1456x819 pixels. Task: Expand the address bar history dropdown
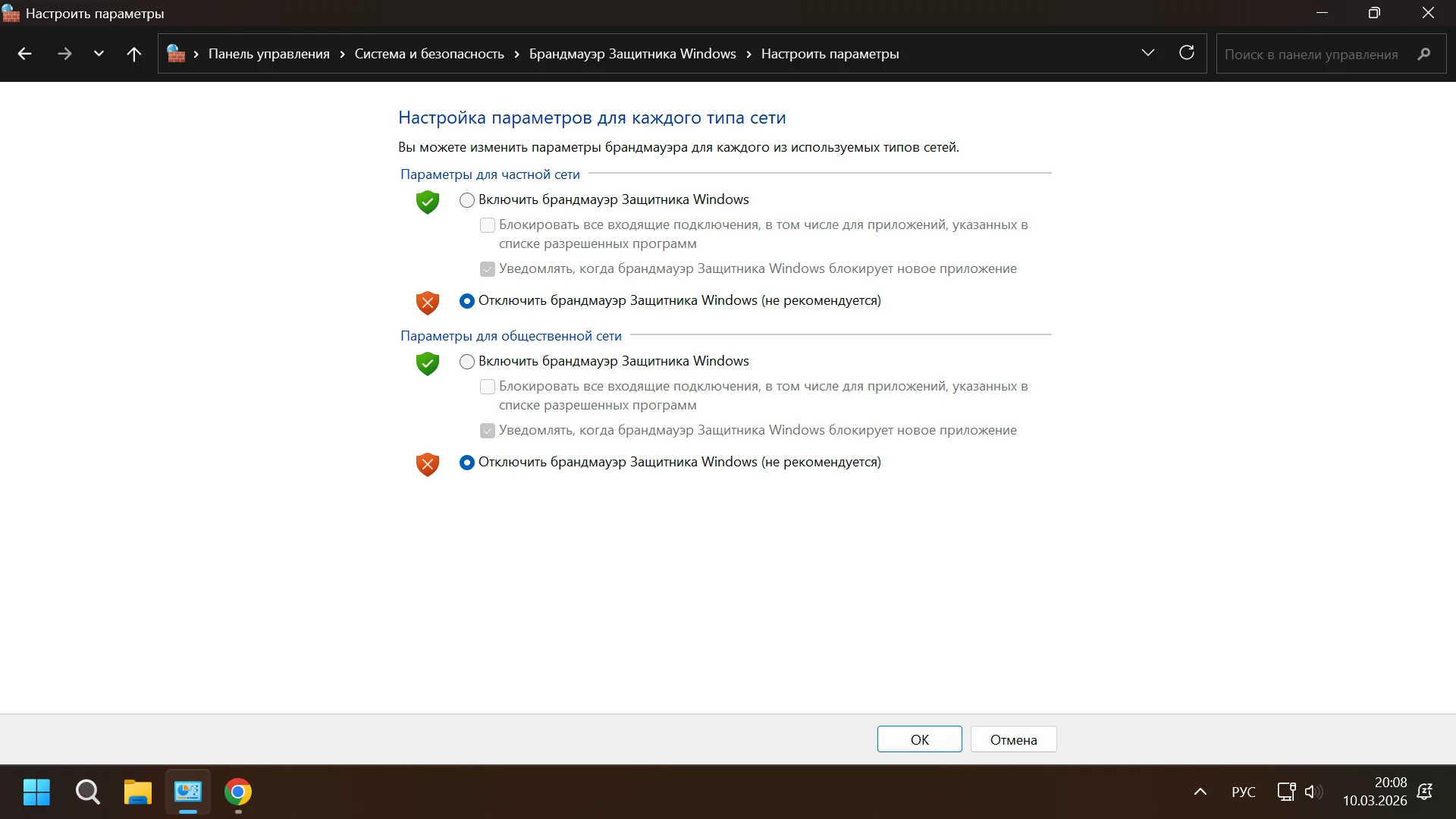pos(1148,53)
